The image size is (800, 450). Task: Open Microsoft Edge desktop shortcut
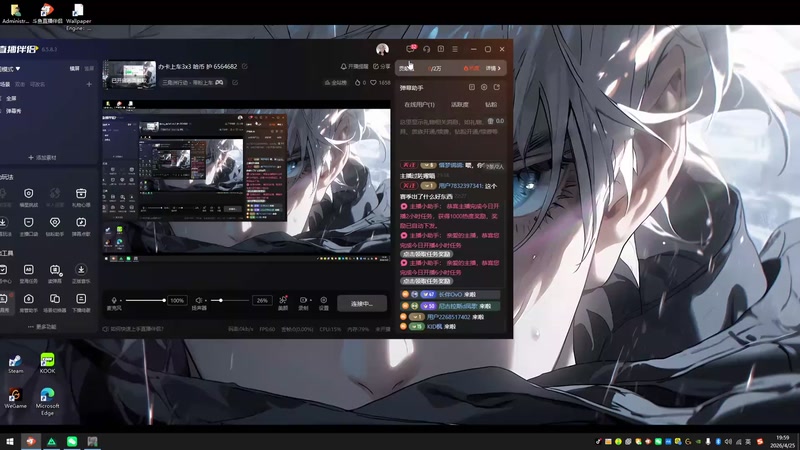(x=47, y=402)
